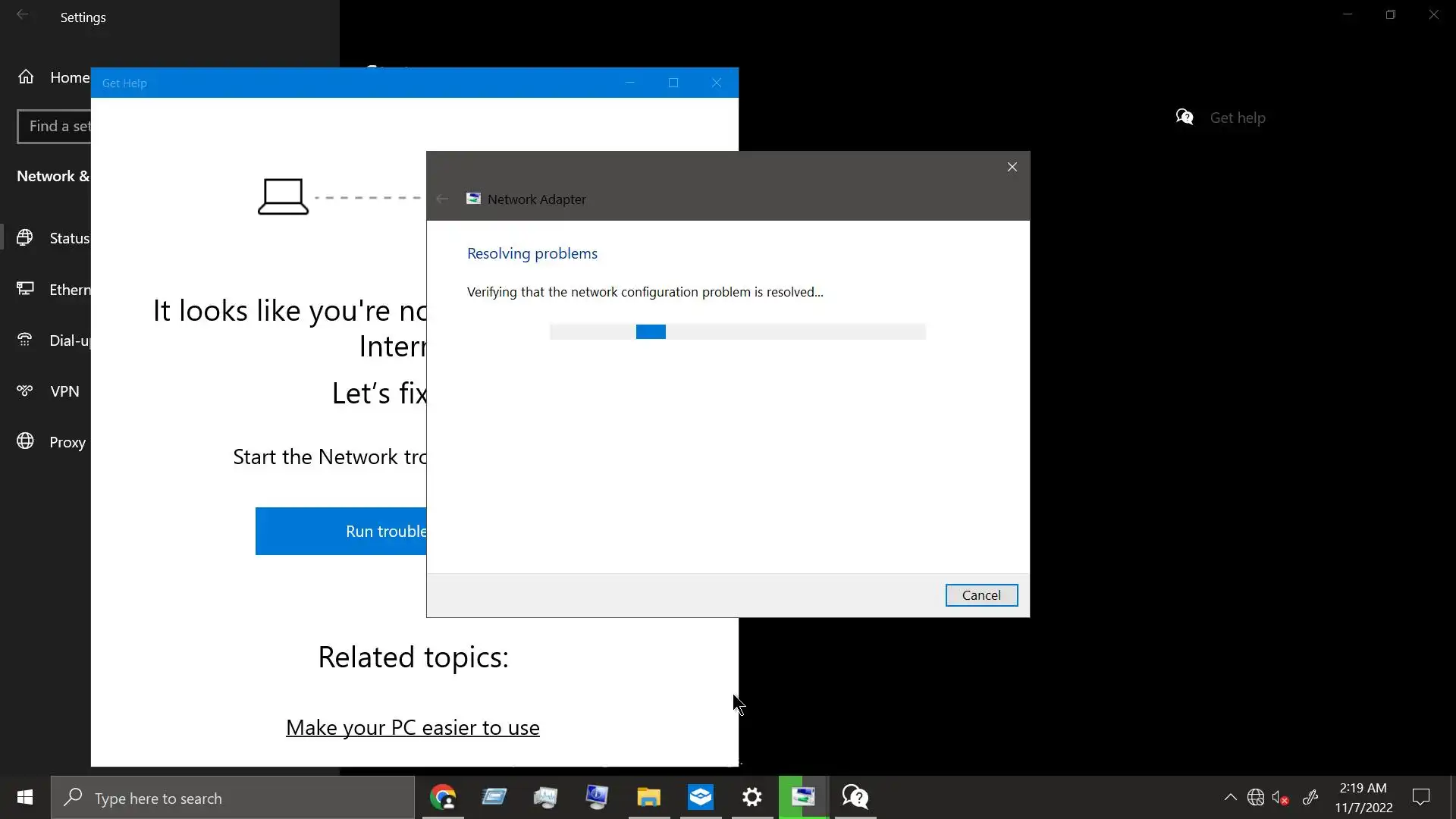Click the Find a setting search box
This screenshot has height=819, width=1456.
click(55, 126)
